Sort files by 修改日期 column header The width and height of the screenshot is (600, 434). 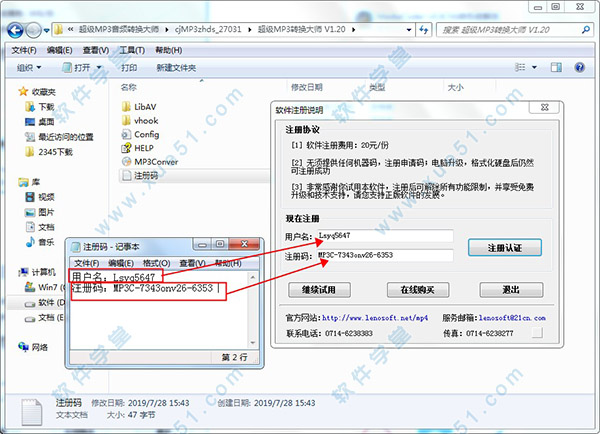[308, 87]
